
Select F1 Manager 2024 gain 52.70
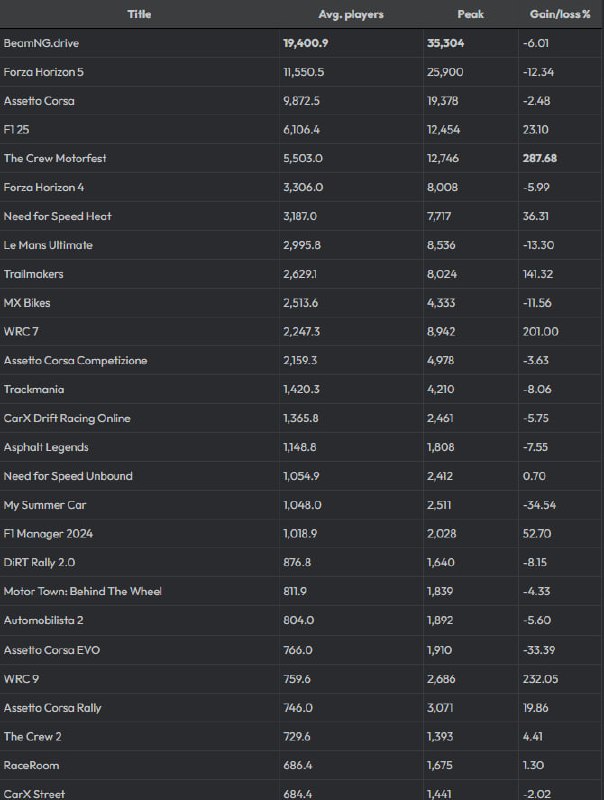[537, 534]
